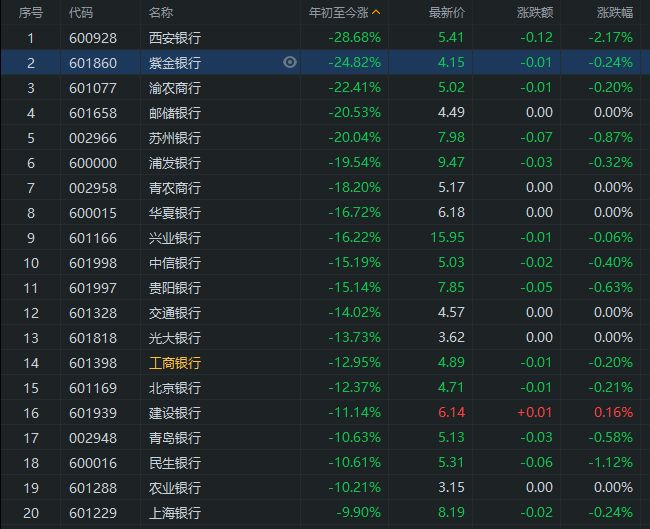Click the -9.90% year-to-date value

click(x=359, y=512)
